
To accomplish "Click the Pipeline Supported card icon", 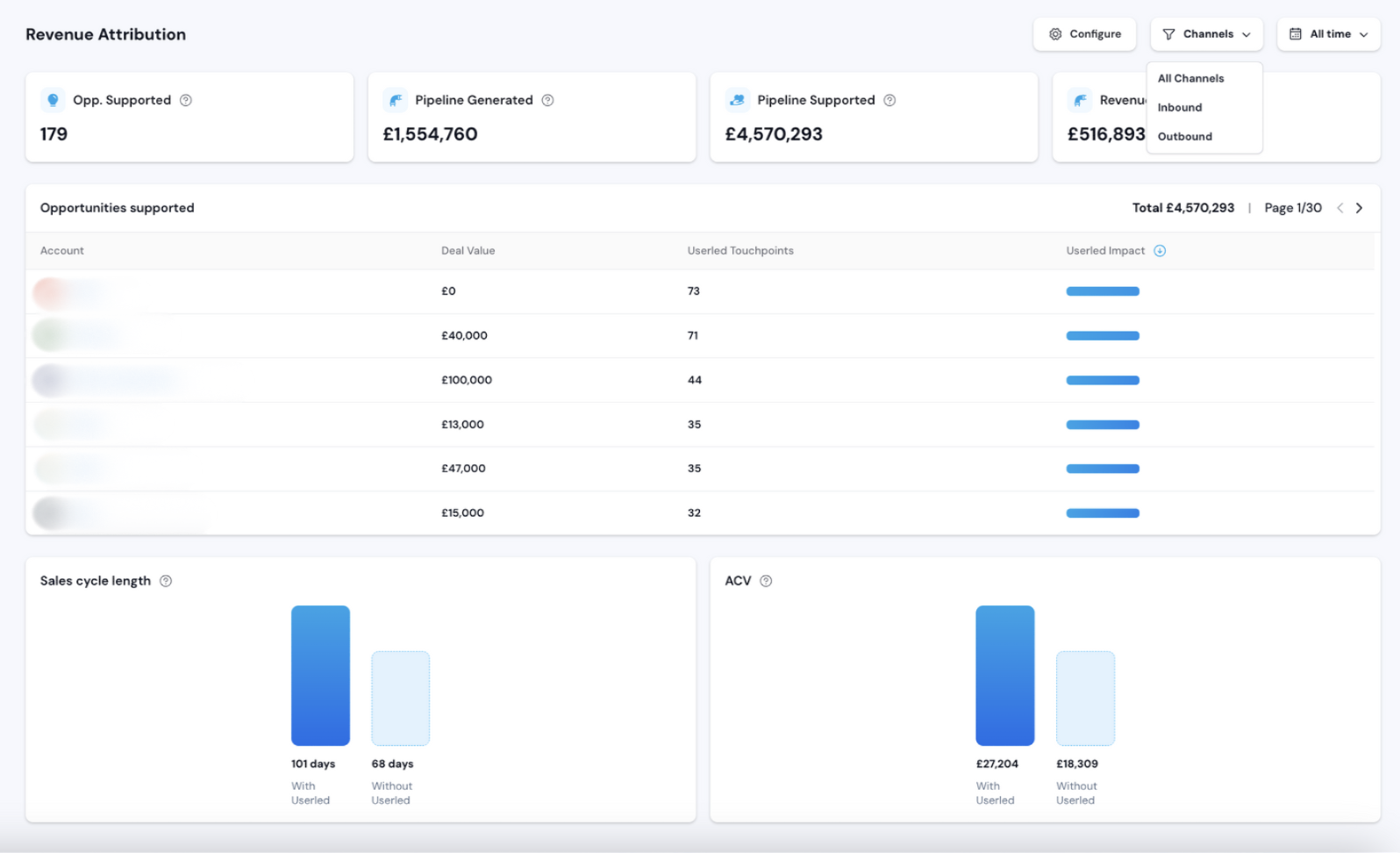I will [x=738, y=100].
